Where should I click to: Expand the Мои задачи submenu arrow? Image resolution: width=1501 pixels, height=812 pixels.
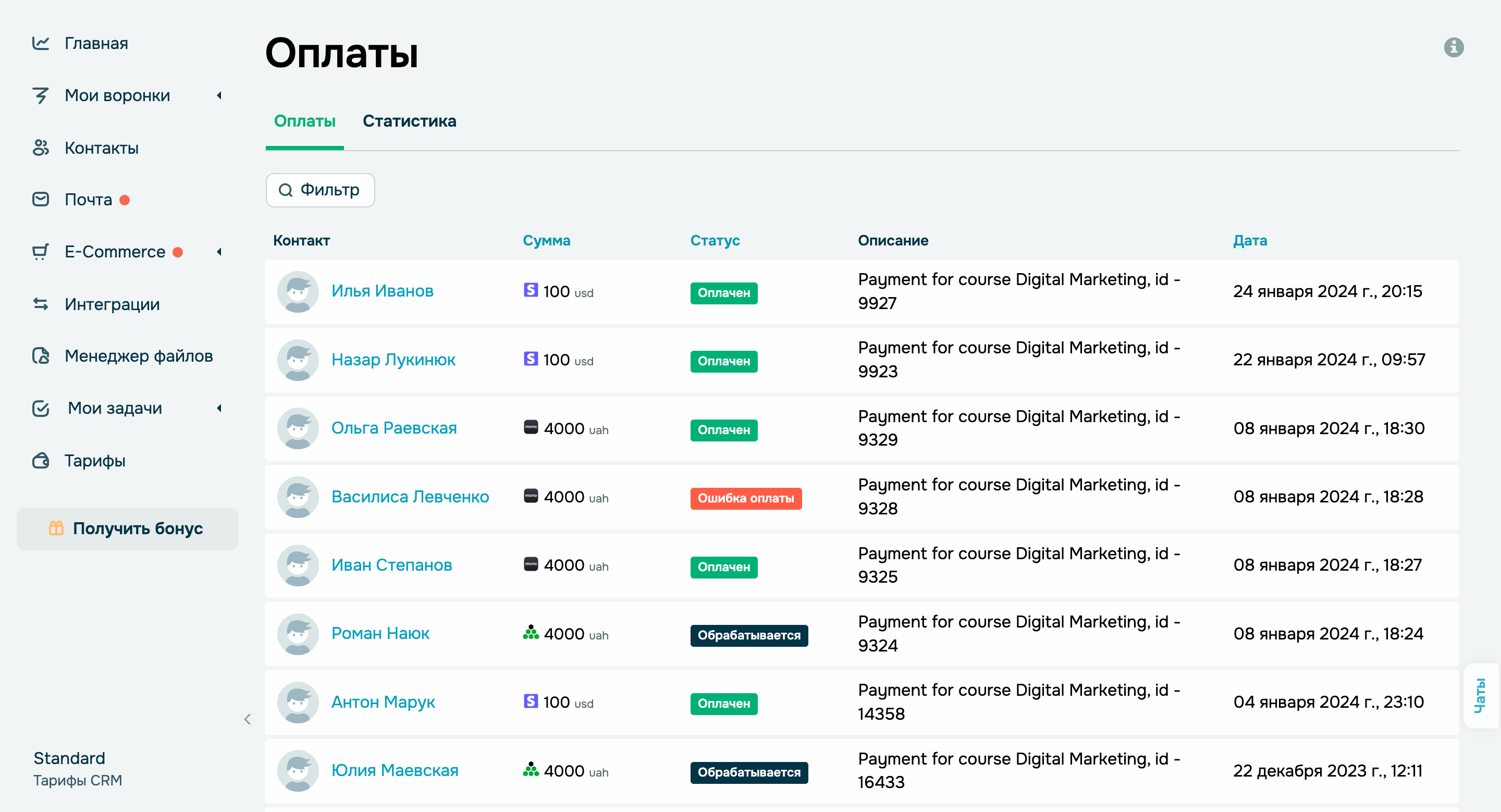click(x=219, y=408)
